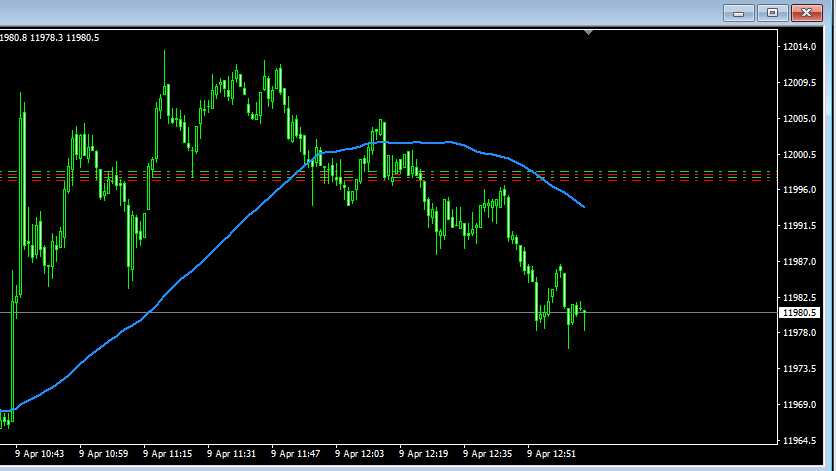
Task: Click the 11987.0 price axis label
Action: click(x=800, y=262)
